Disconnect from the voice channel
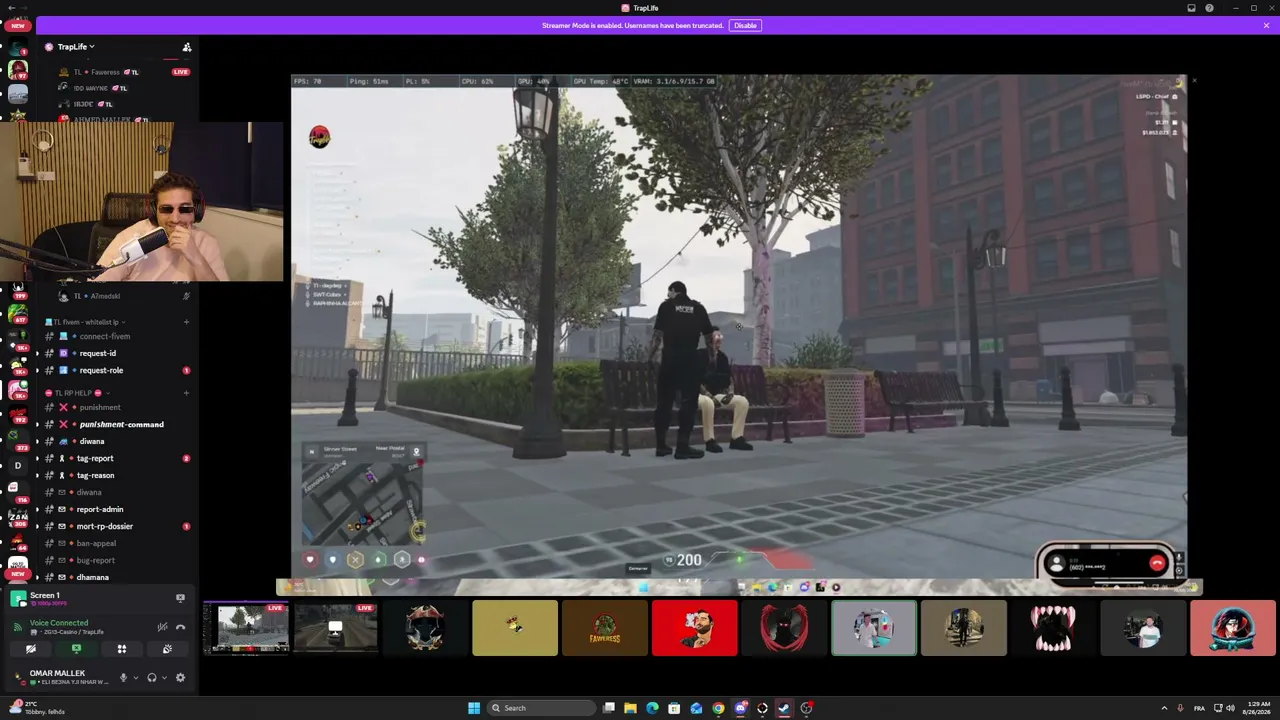Viewport: 1280px width, 720px height. pyautogui.click(x=180, y=627)
